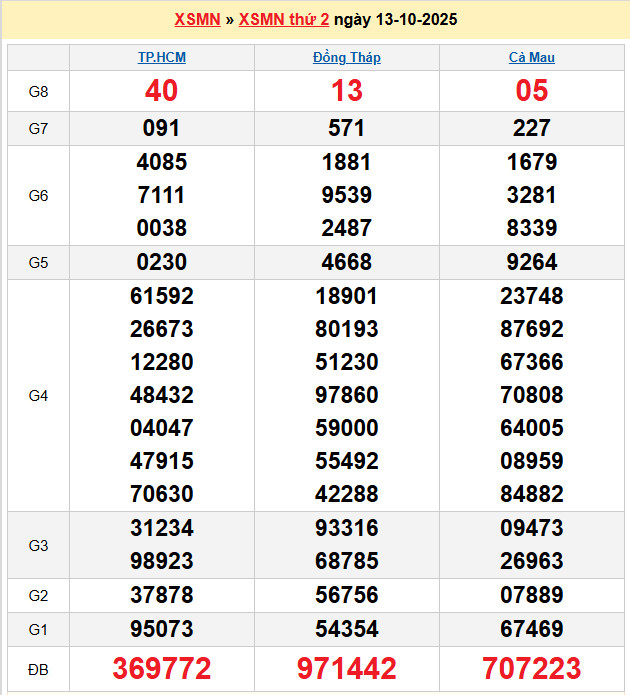
Task: Click the G8 number 05 for Cà Mau
Action: click(x=532, y=91)
